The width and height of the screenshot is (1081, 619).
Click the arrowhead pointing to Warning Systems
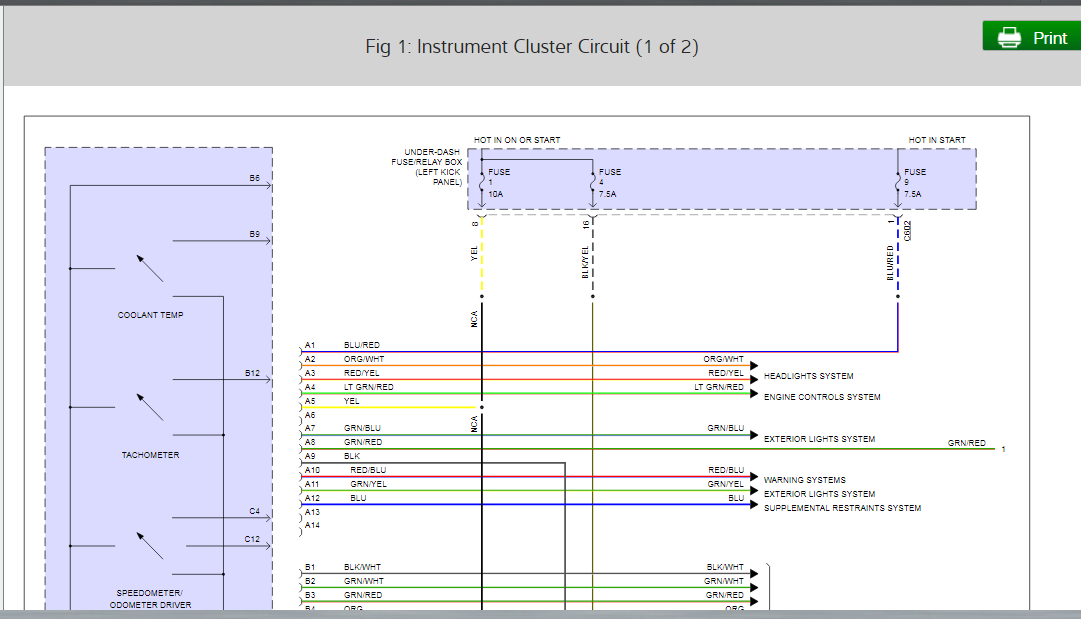click(755, 478)
